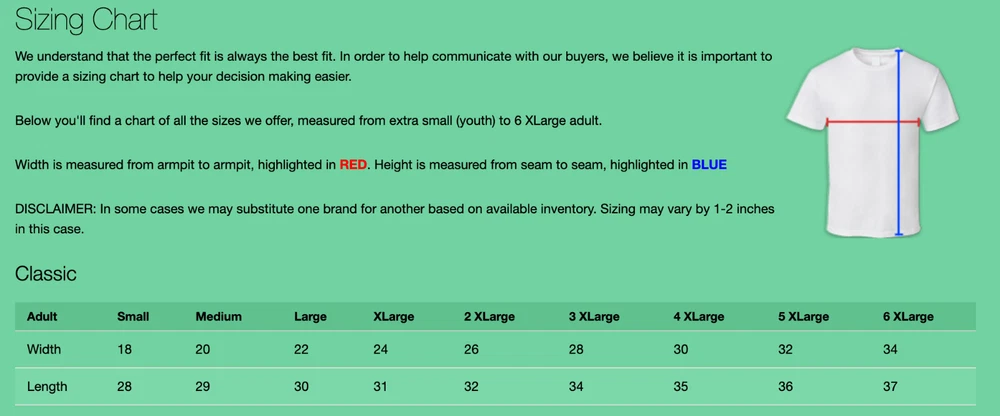
Task: Select the XLarge column header
Action: [395, 317]
